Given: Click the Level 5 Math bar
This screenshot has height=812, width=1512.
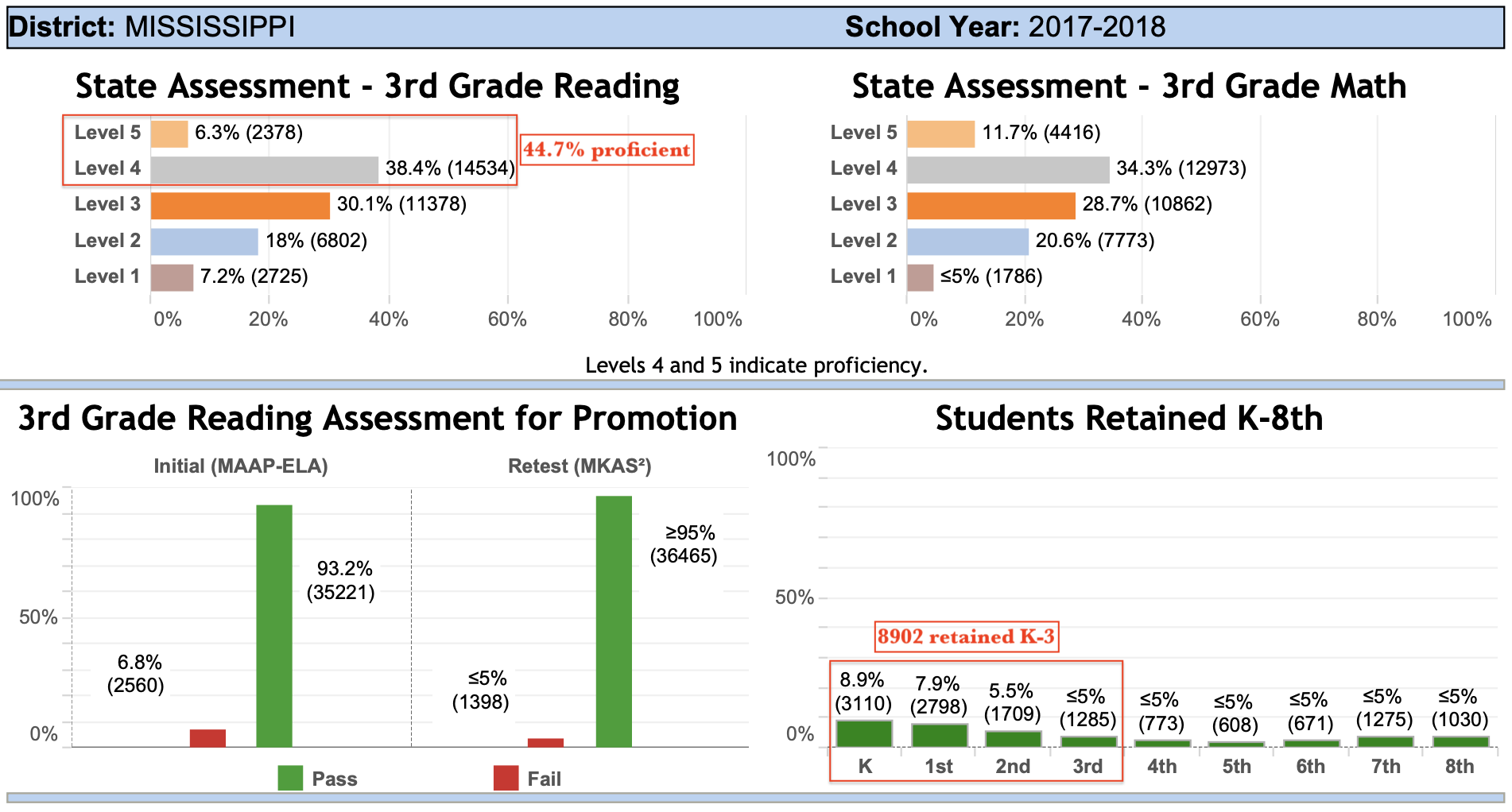Looking at the screenshot, I should [940, 133].
